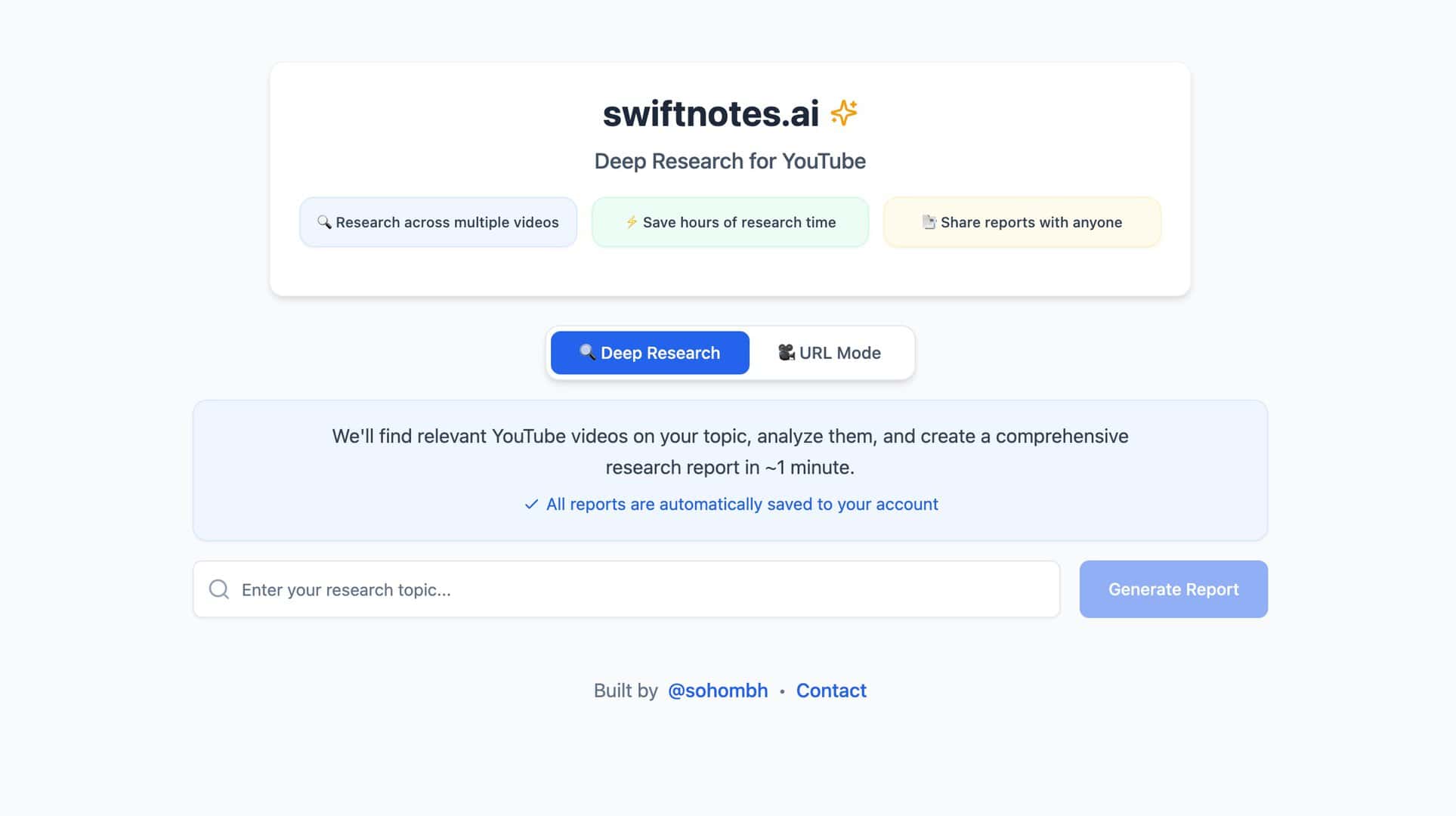Select the URL Mode tab

click(830, 352)
